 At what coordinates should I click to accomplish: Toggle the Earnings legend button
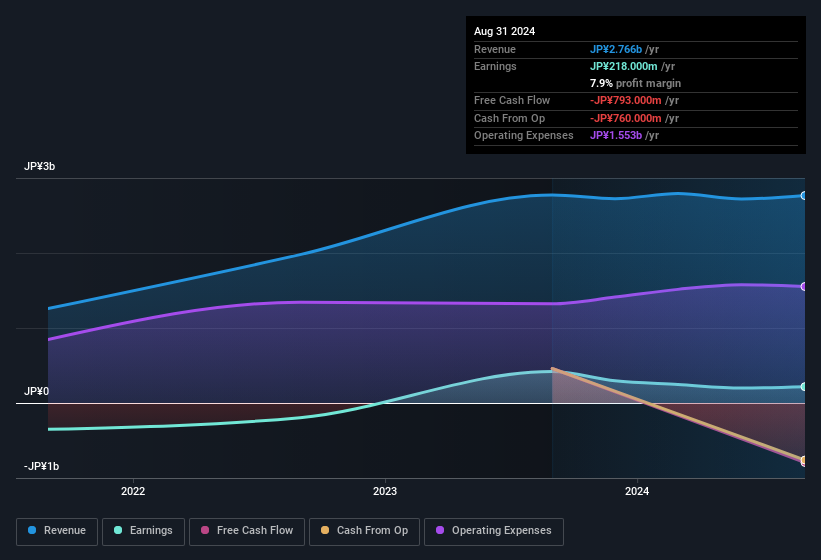(143, 531)
